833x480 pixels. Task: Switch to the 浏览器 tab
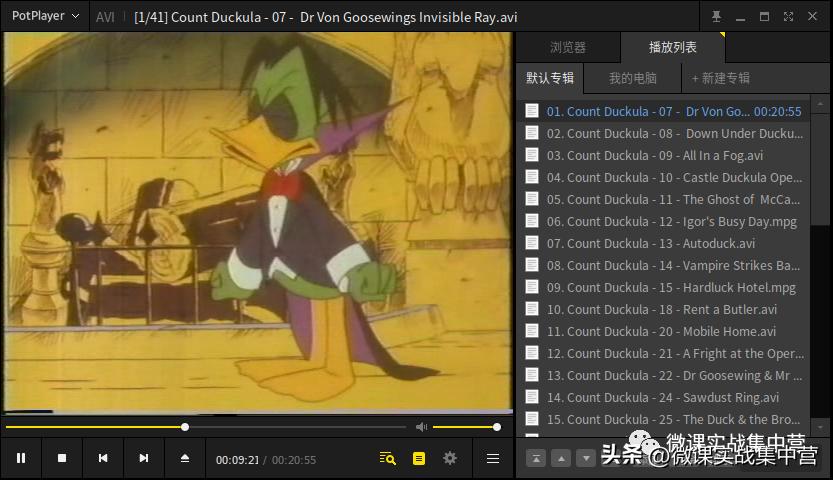pyautogui.click(x=568, y=47)
